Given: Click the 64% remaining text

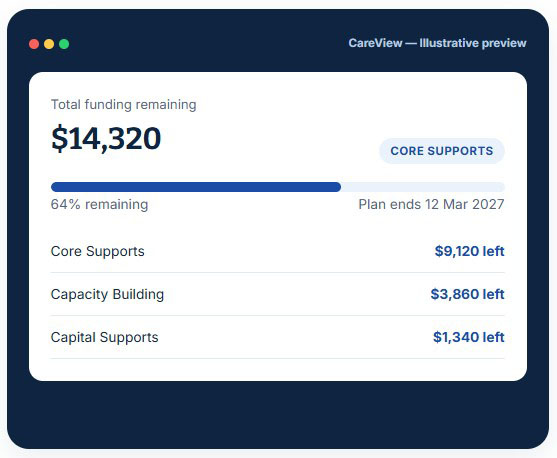Looking at the screenshot, I should click(x=99, y=205).
